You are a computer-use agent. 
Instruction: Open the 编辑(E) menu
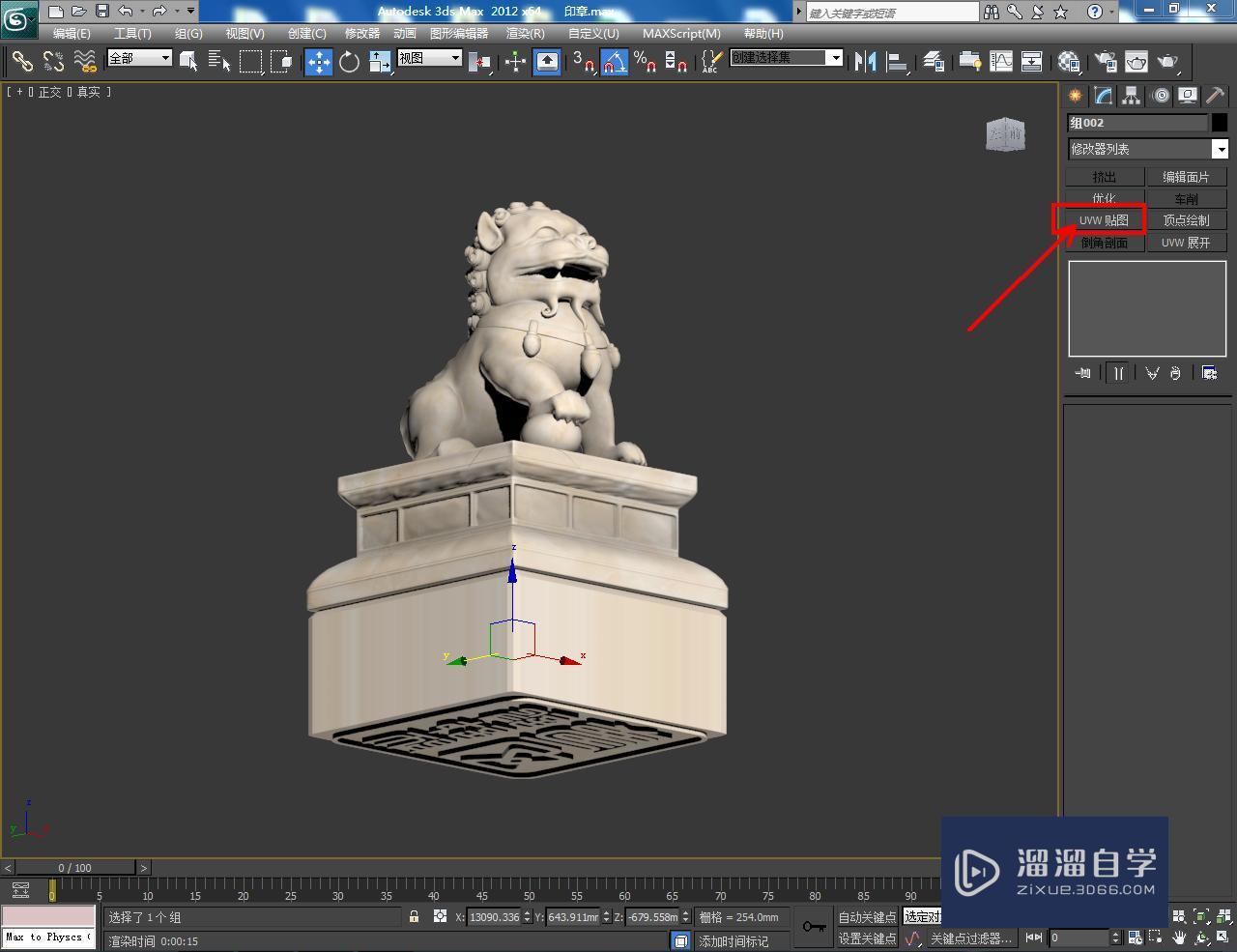point(72,33)
